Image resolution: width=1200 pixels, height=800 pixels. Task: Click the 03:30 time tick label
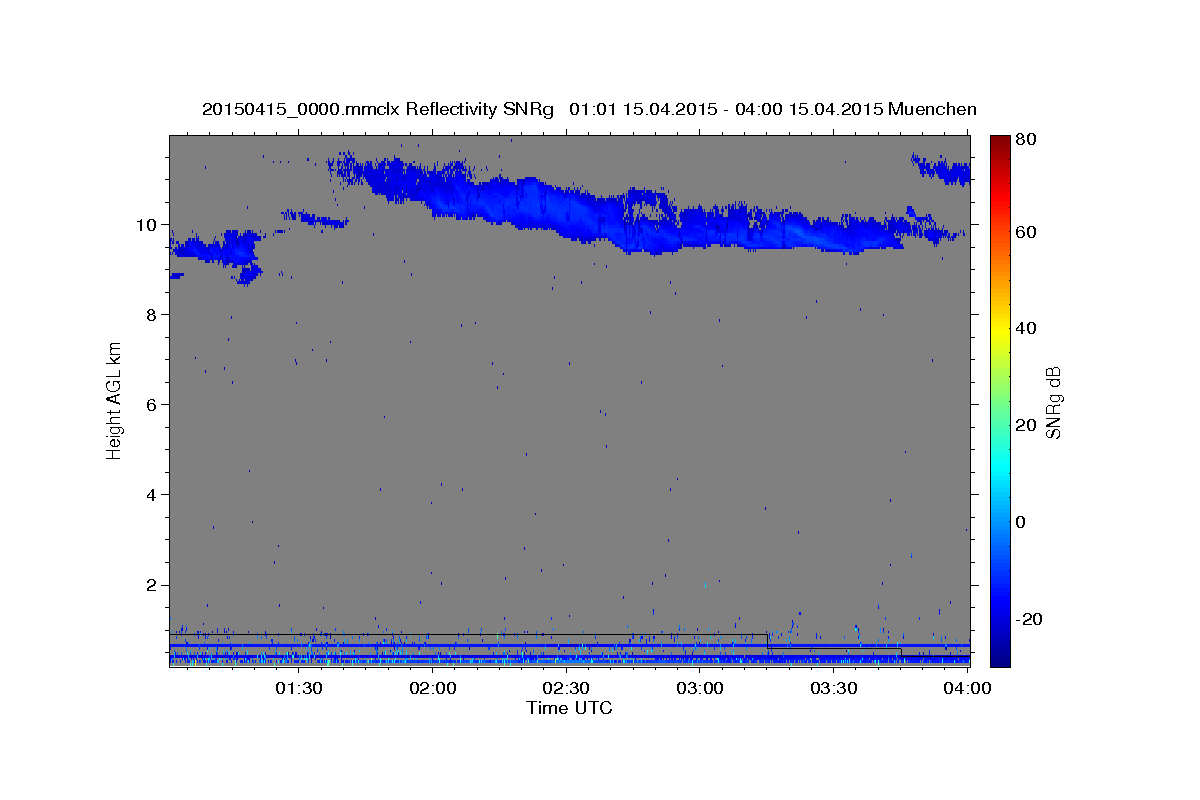pyautogui.click(x=834, y=688)
